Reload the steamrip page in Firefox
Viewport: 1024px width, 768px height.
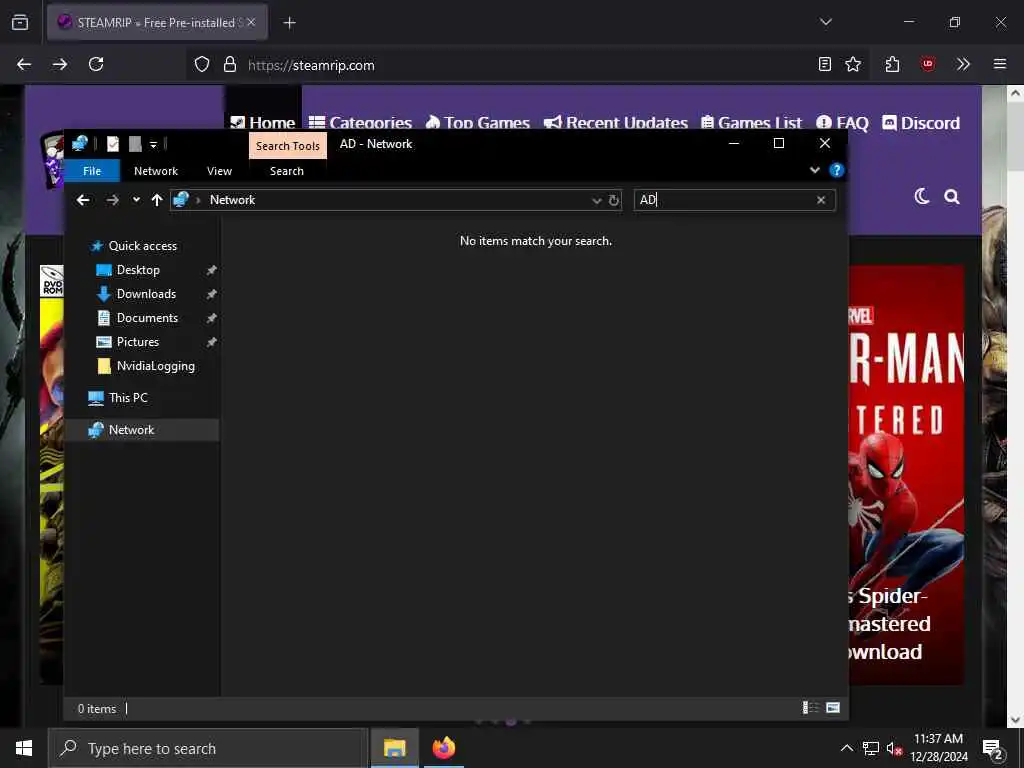[96, 64]
